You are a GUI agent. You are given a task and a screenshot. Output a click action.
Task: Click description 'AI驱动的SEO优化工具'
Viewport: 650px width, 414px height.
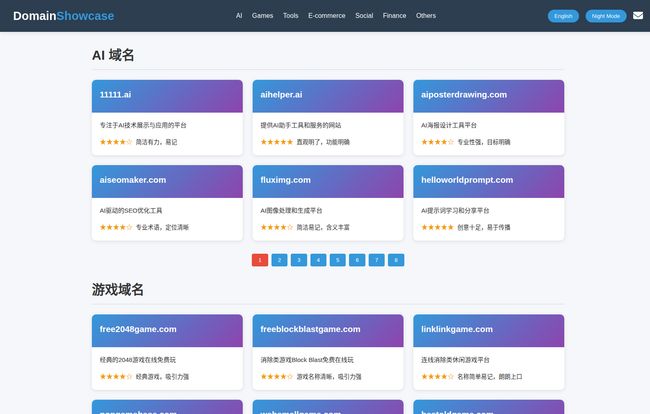[131, 211]
